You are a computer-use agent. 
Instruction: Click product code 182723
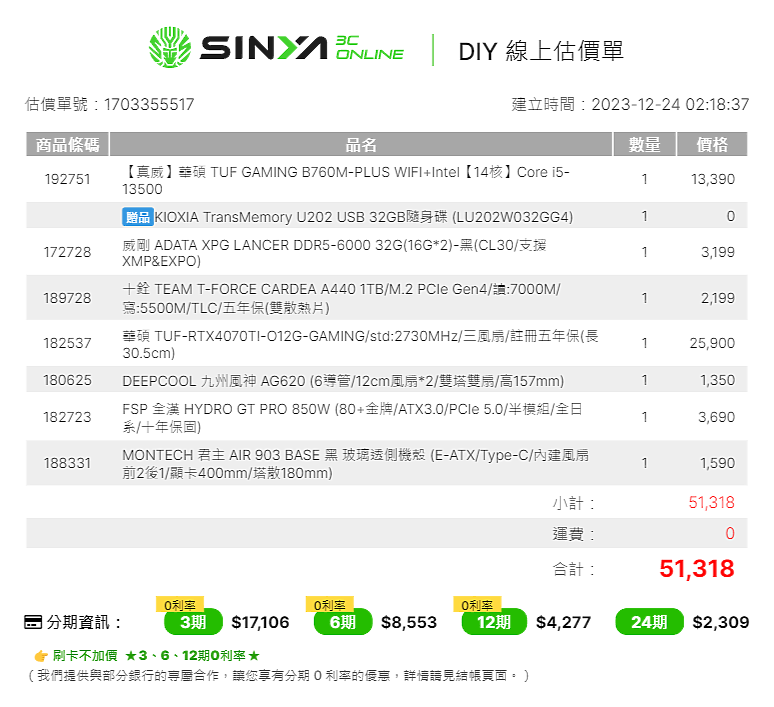point(68,417)
